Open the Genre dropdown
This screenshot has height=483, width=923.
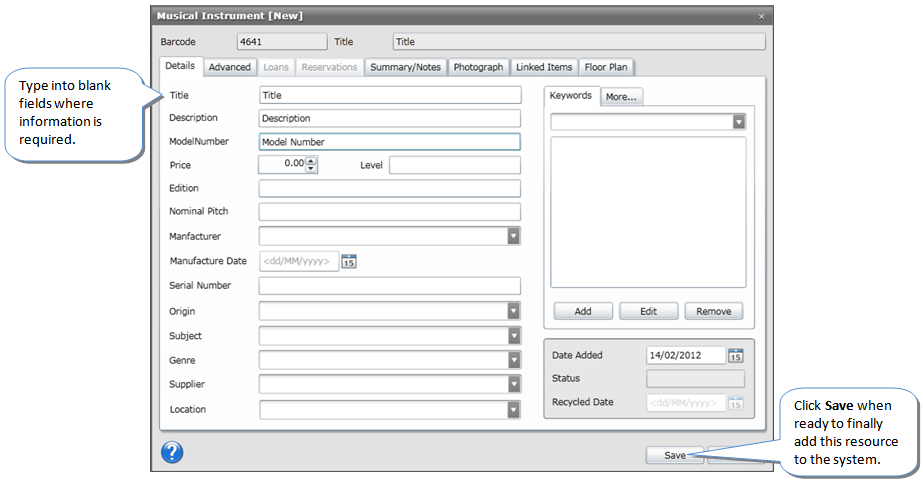pos(513,360)
